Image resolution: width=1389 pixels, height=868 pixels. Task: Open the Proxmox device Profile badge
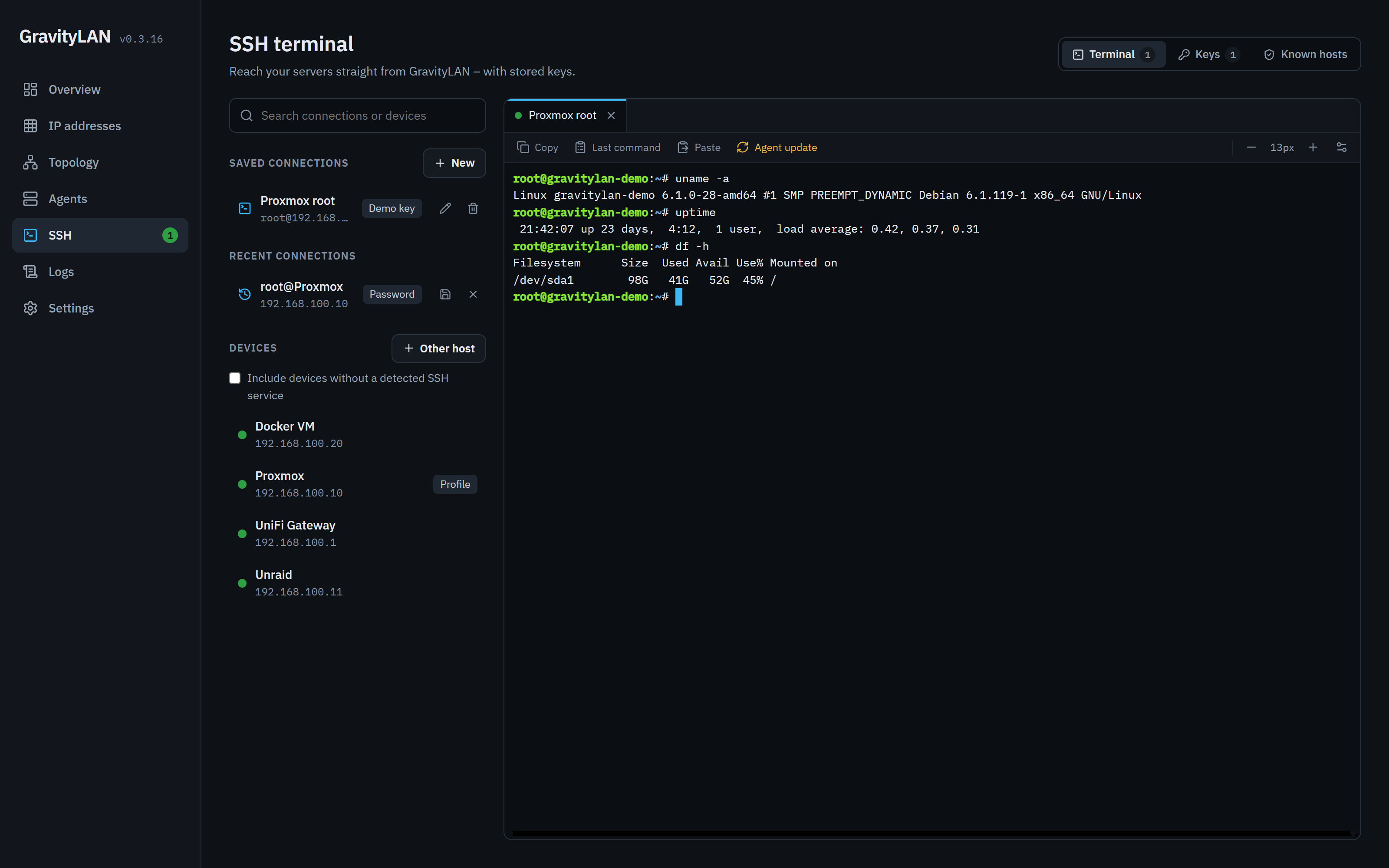coord(455,484)
